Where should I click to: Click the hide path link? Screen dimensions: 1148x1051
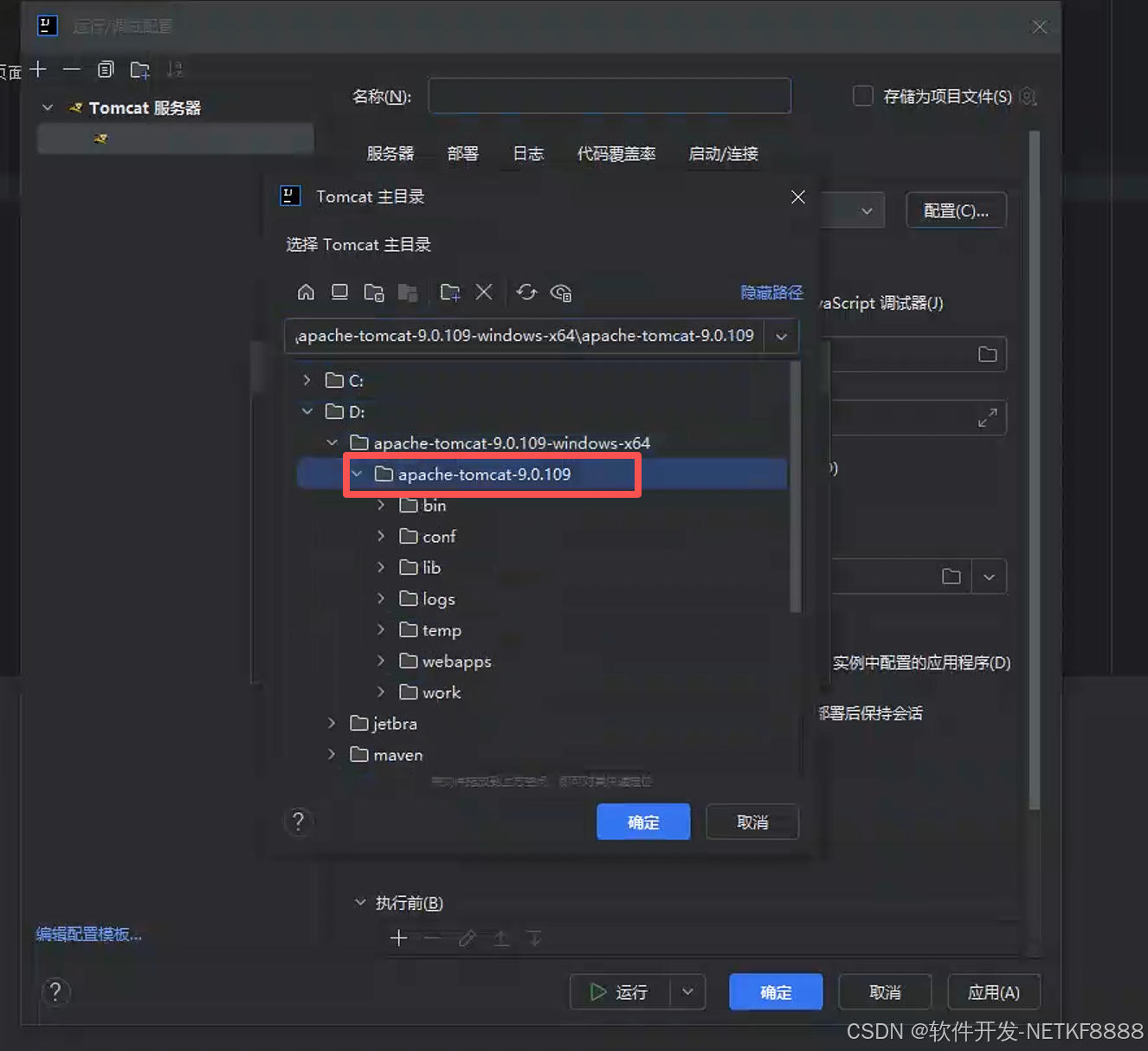click(772, 293)
